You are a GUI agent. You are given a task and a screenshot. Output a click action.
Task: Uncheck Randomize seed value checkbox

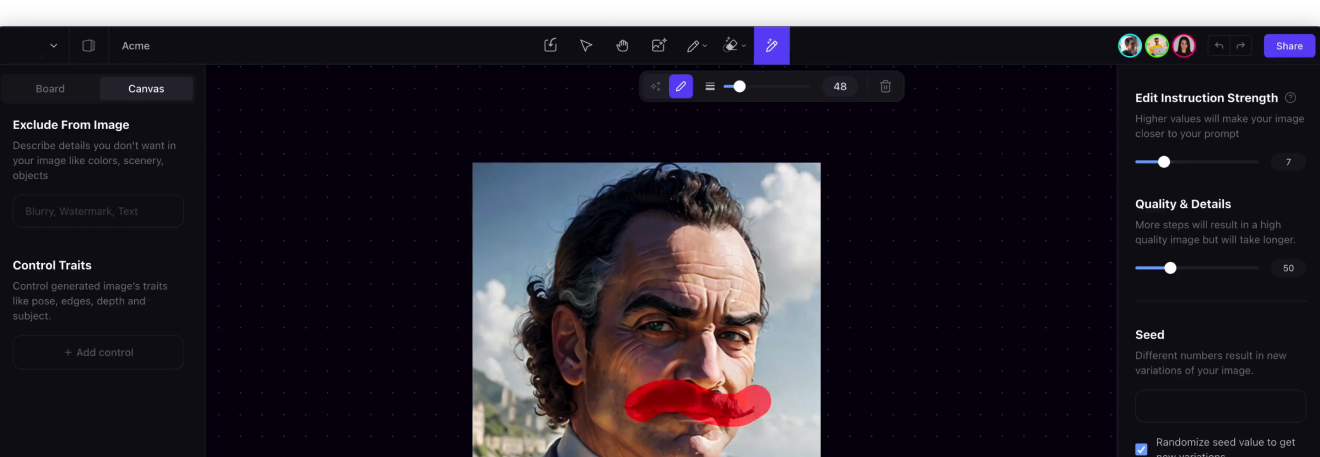[x=1141, y=449]
